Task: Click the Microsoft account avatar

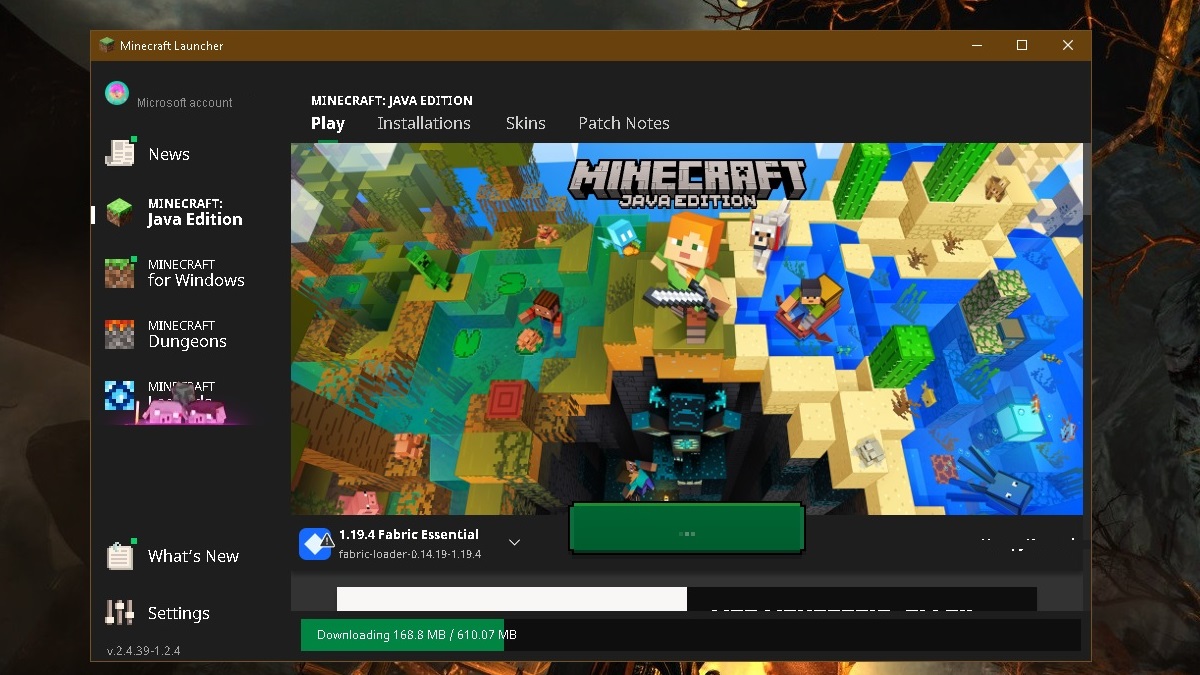Action: tap(116, 93)
